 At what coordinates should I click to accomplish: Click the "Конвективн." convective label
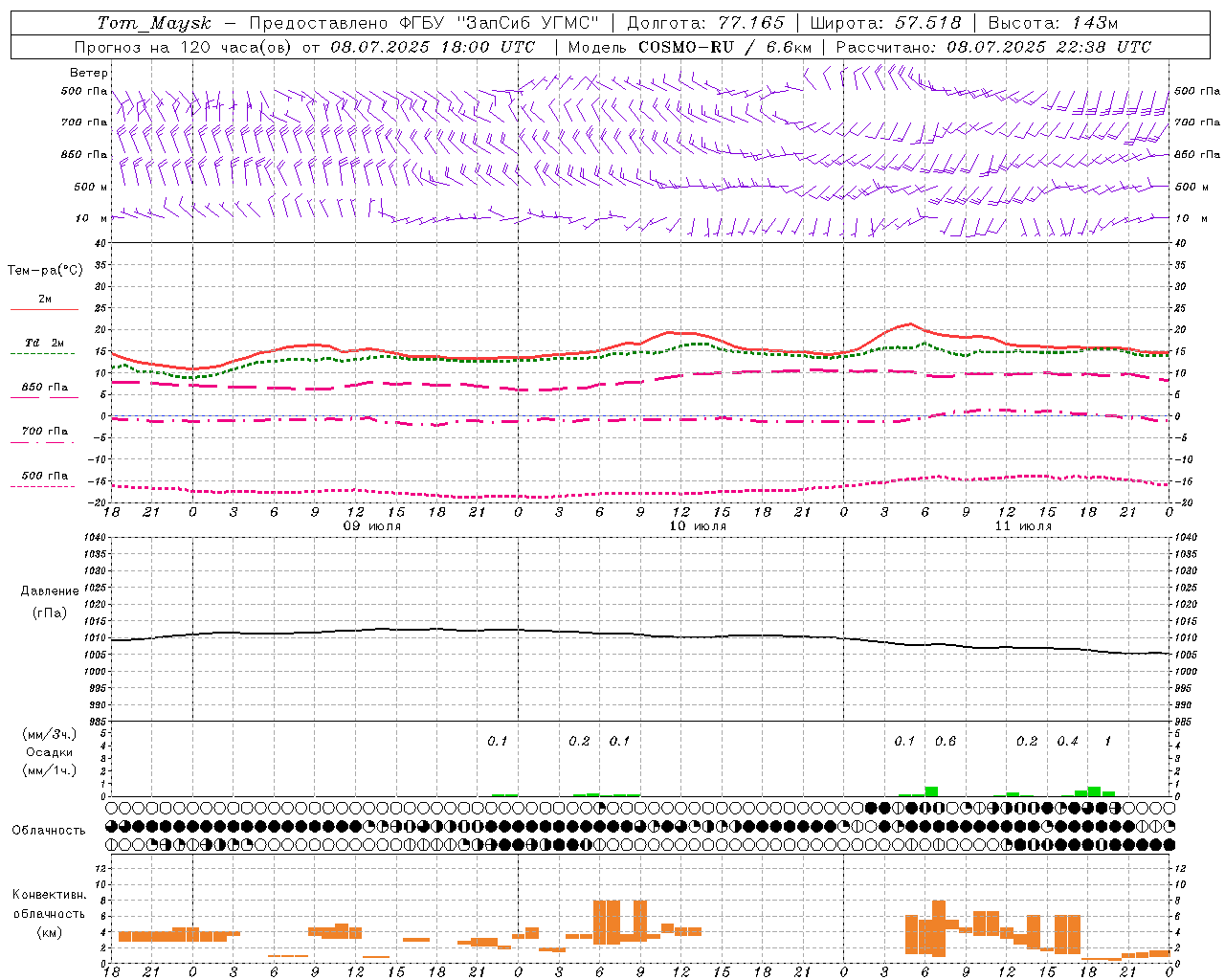50,895
